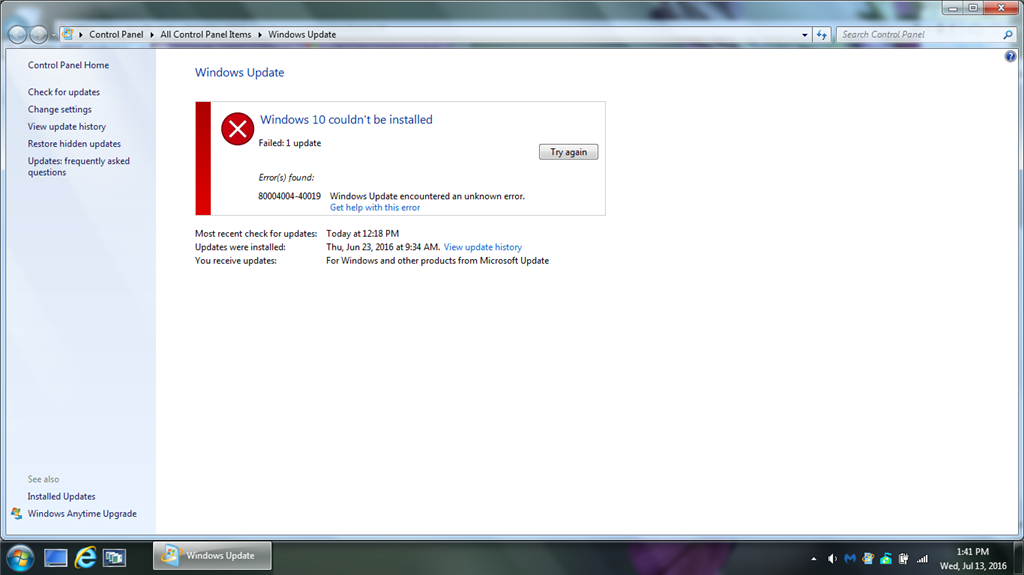1024x575 pixels.
Task: Click the red error X icon
Action: [237, 129]
